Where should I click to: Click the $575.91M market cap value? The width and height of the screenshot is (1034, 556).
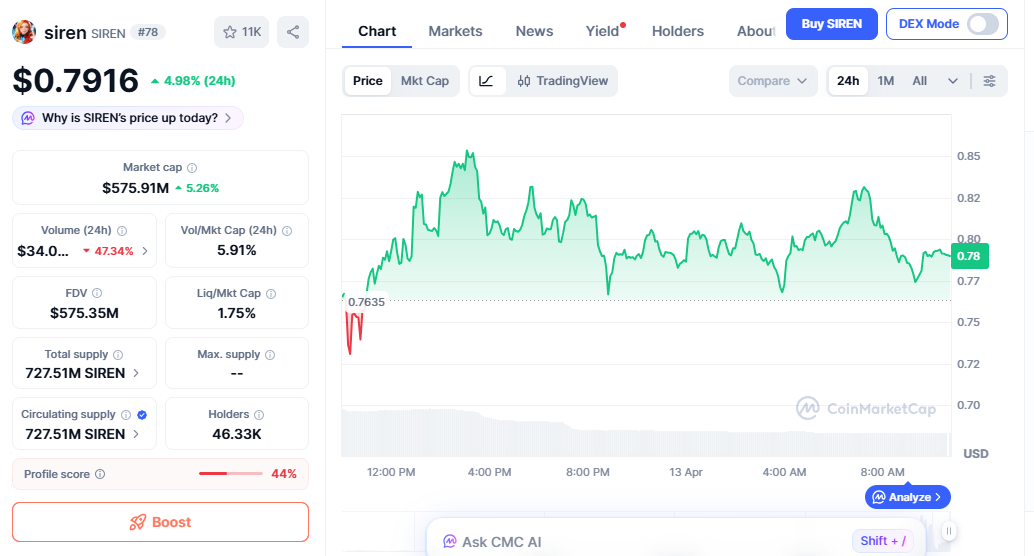(x=135, y=189)
